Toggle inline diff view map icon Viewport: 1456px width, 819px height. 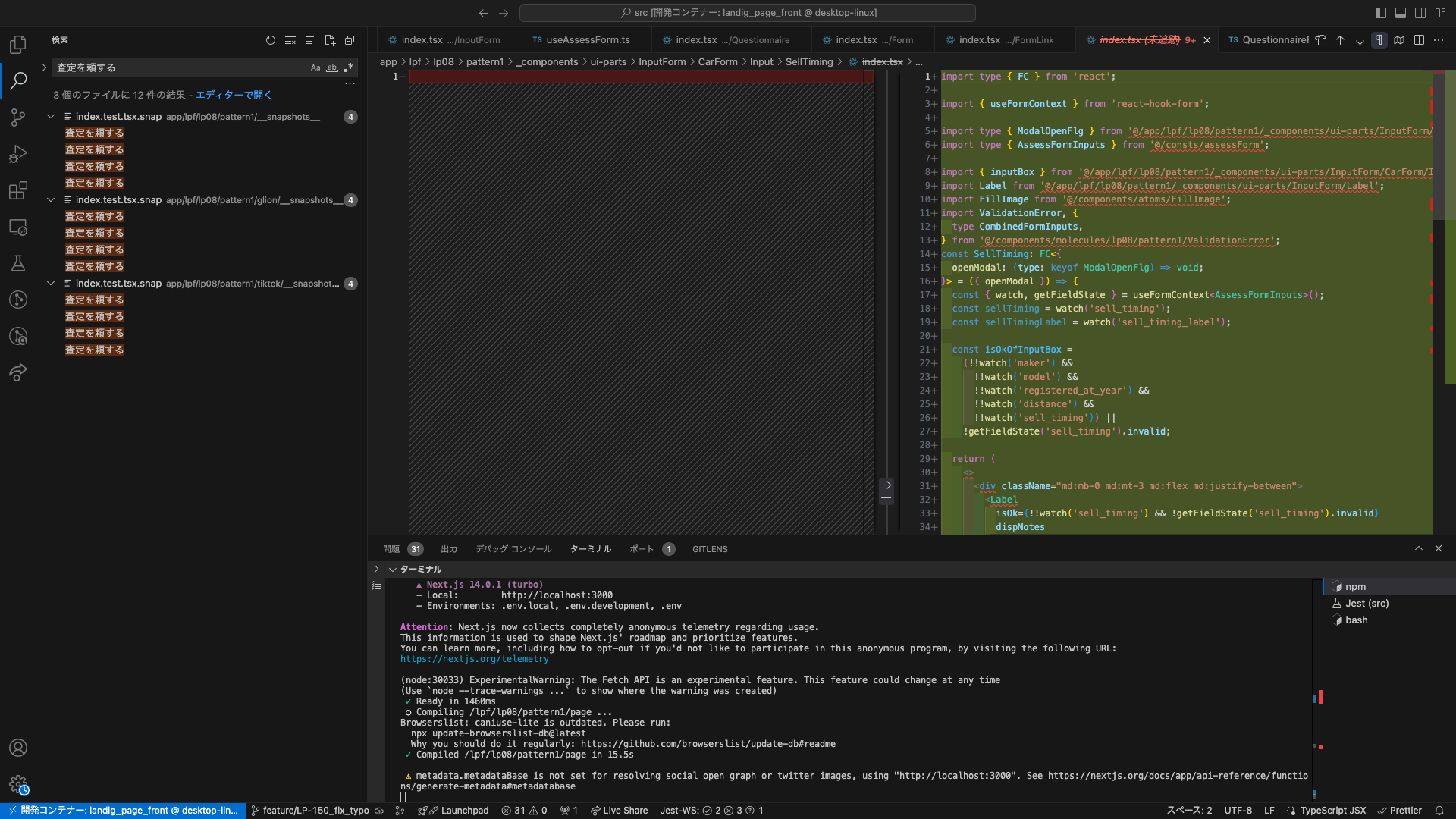[x=1399, y=40]
